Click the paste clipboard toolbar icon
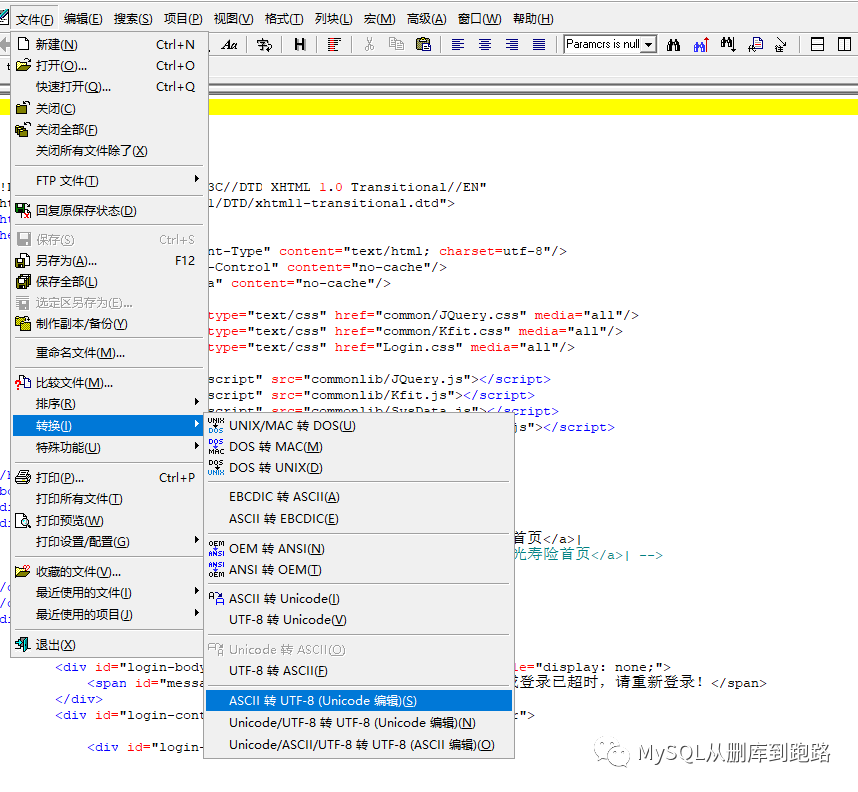This screenshot has height=792, width=858. pyautogui.click(x=423, y=44)
